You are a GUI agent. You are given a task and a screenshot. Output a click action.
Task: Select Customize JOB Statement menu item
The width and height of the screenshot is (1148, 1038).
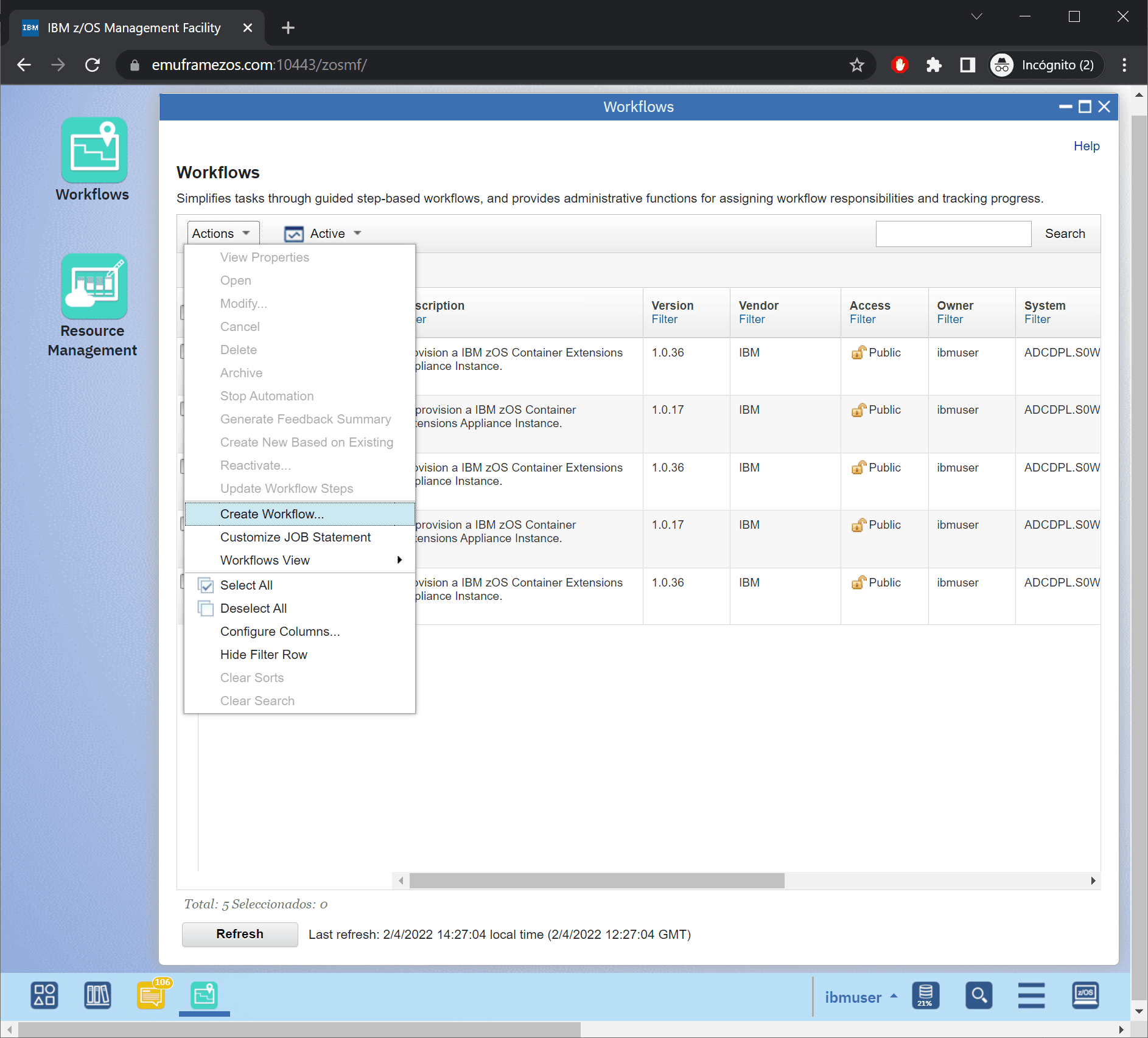[x=295, y=537]
